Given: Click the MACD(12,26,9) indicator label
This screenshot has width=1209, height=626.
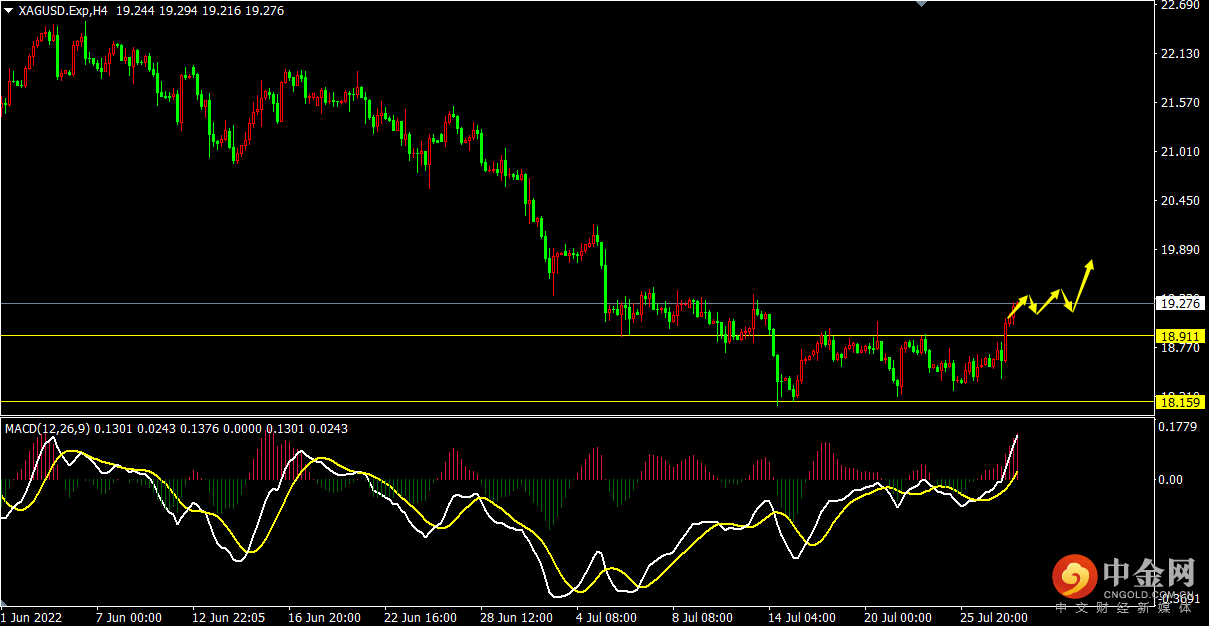Looking at the screenshot, I should point(48,428).
